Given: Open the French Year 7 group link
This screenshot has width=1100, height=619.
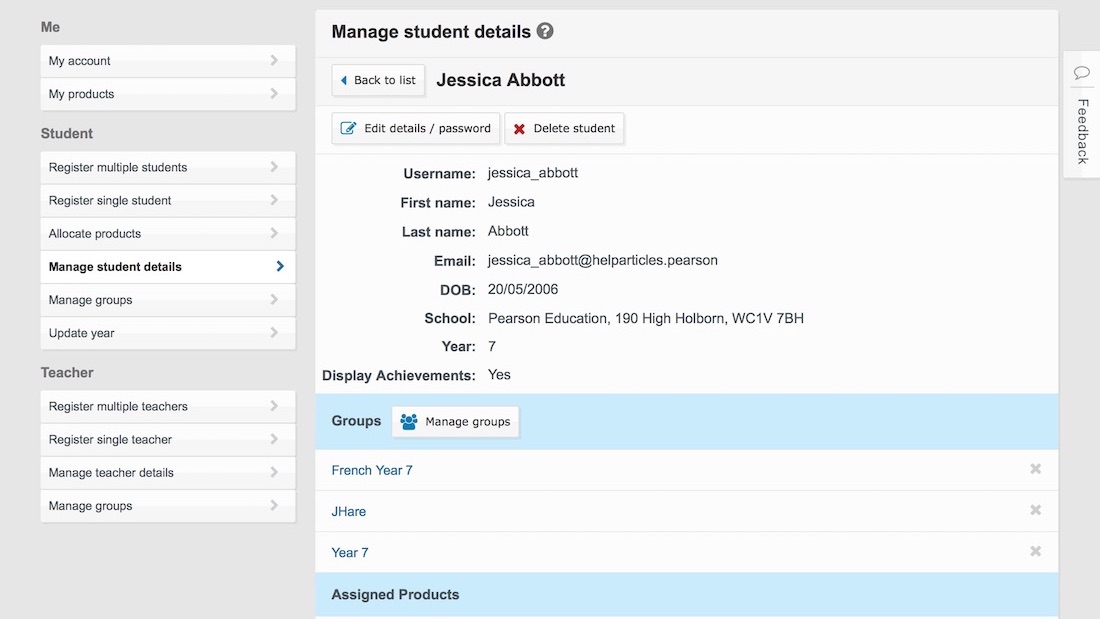Looking at the screenshot, I should [x=371, y=469].
